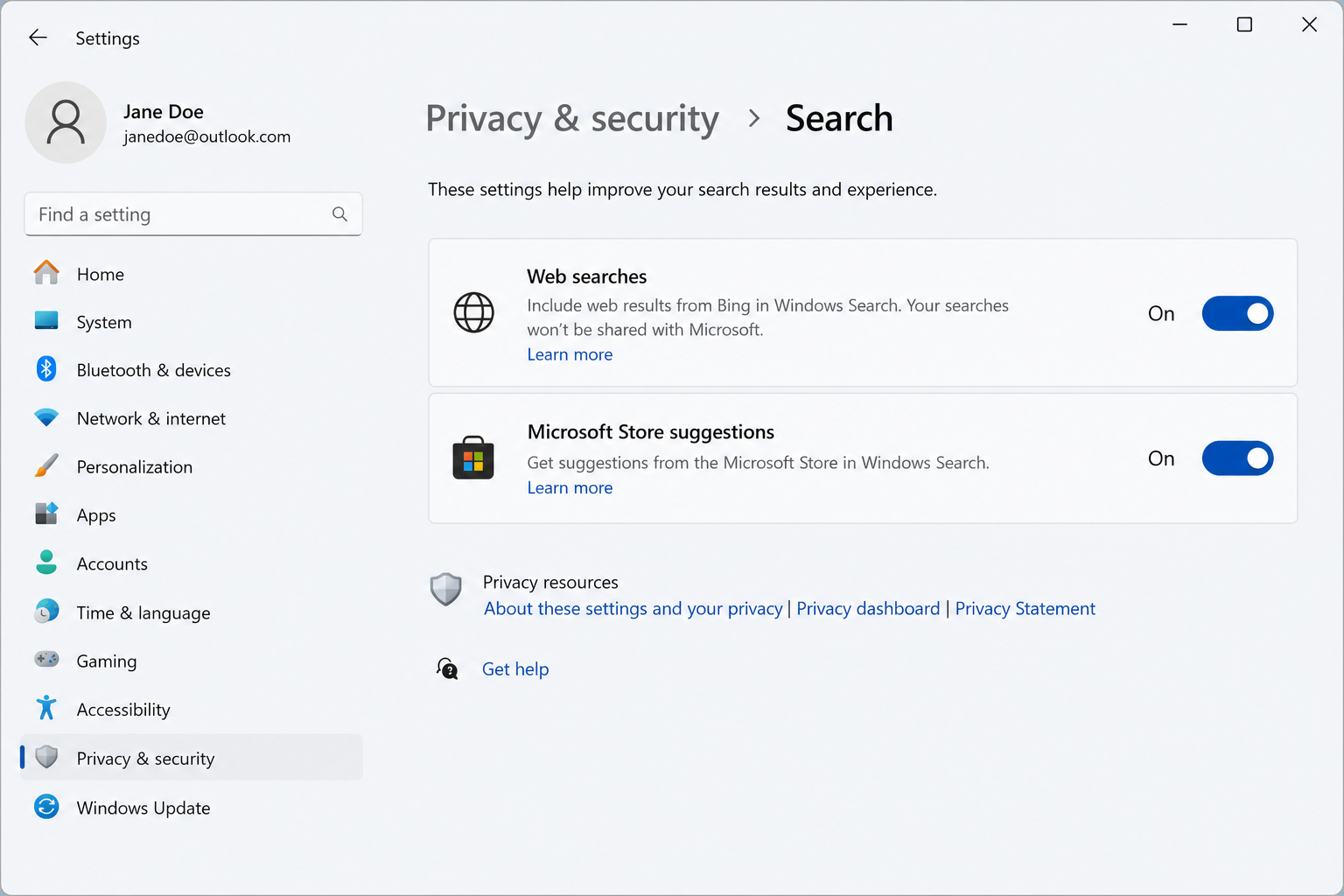Click the Get help link

click(515, 669)
